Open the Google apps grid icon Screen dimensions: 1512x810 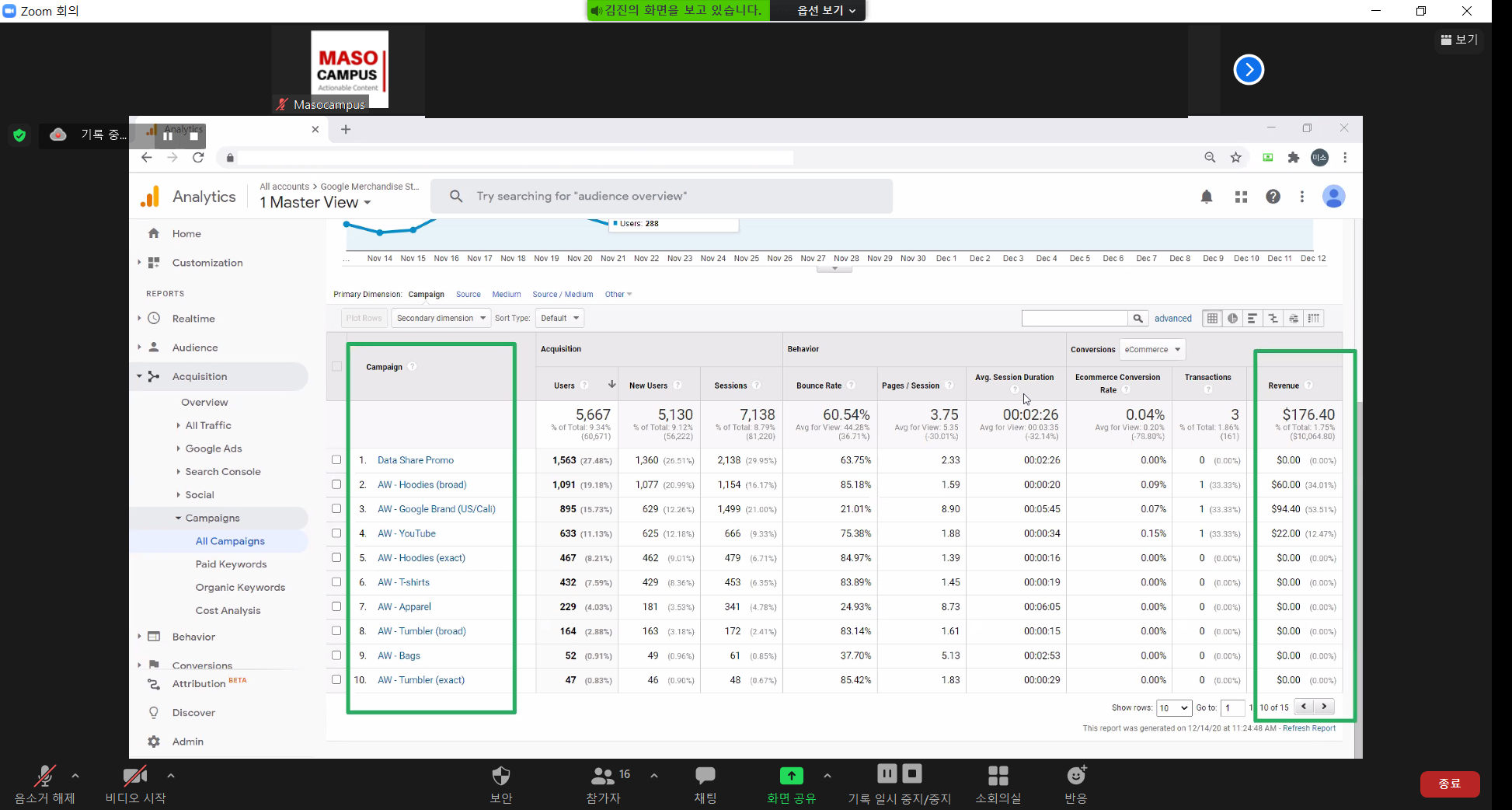[x=1241, y=197]
